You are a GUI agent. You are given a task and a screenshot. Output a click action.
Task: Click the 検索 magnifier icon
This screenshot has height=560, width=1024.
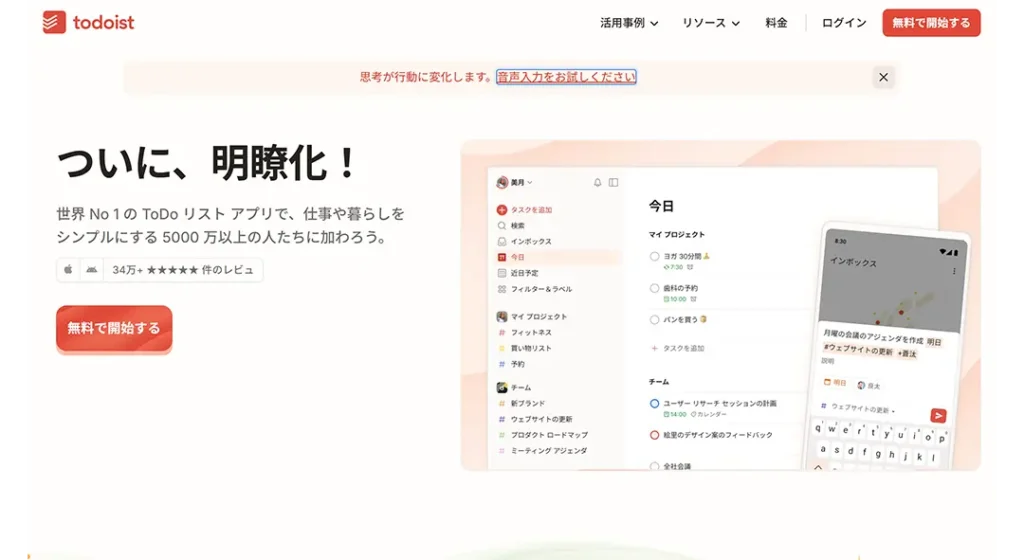coord(502,226)
